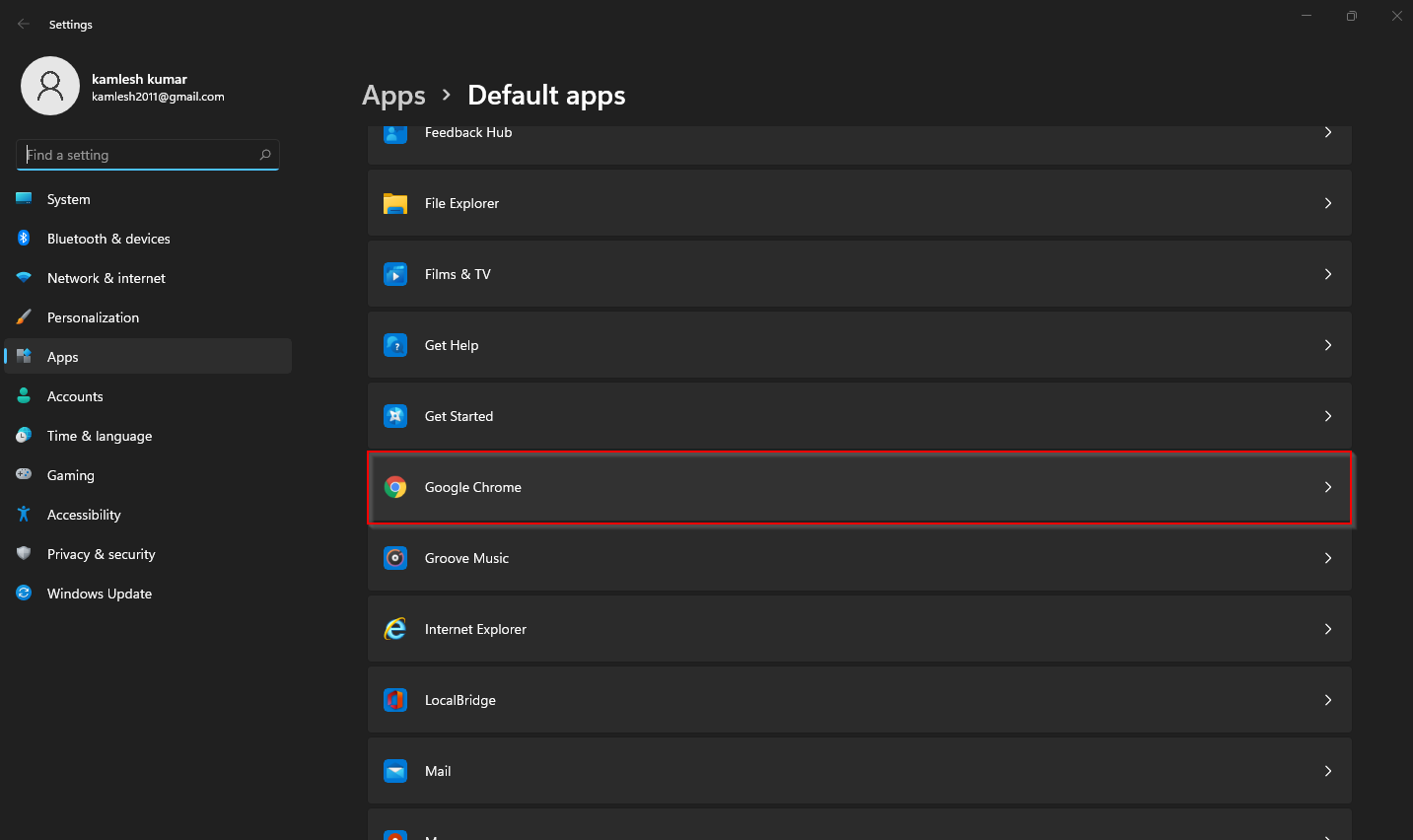Go back using the arrow icon
This screenshot has height=840, width=1413.
(24, 24)
